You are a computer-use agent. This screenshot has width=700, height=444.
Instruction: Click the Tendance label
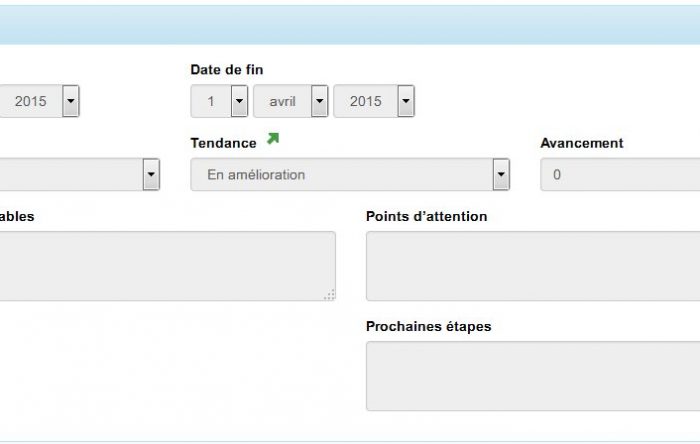[x=223, y=143]
